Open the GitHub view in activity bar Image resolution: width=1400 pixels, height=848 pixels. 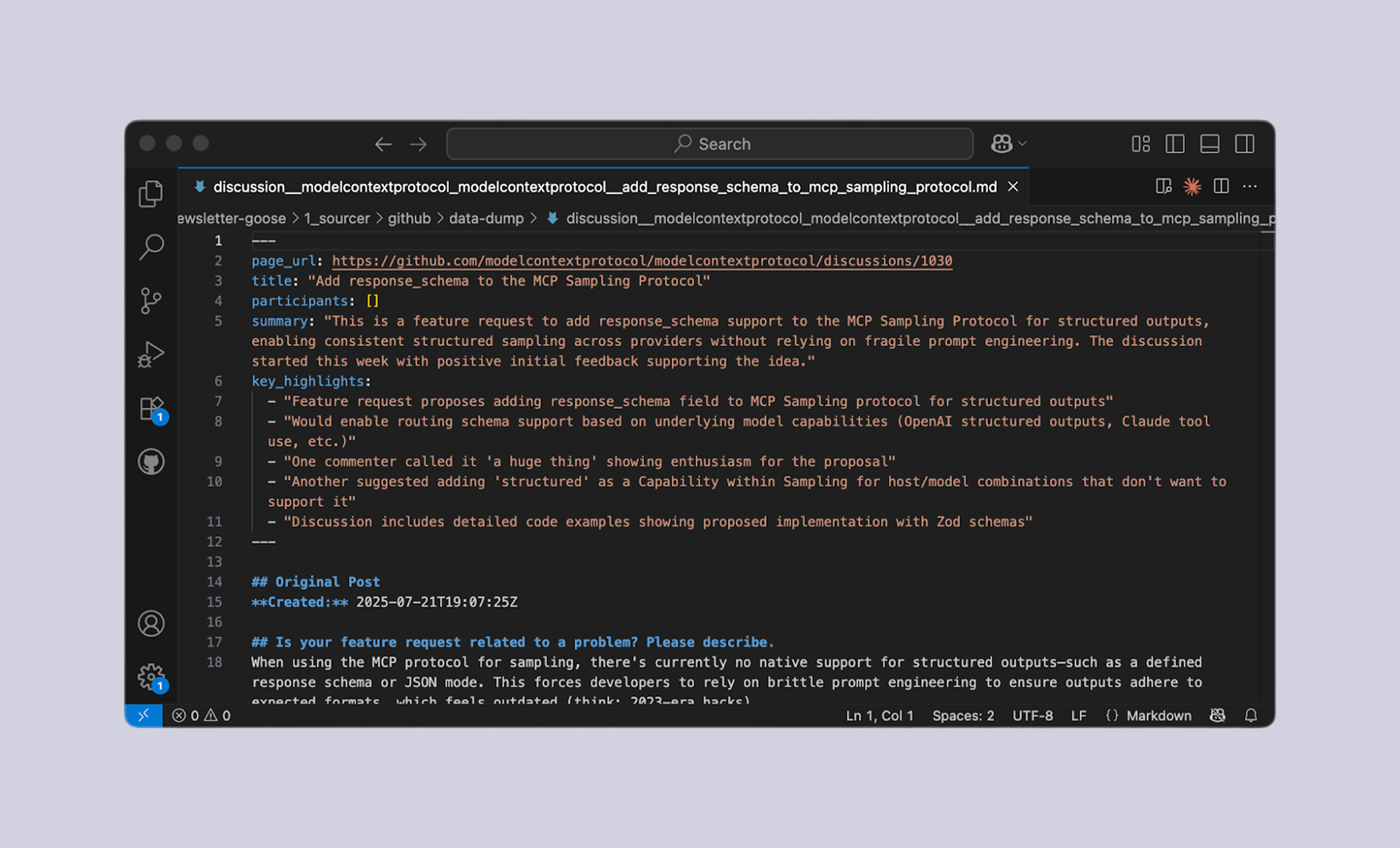point(151,462)
